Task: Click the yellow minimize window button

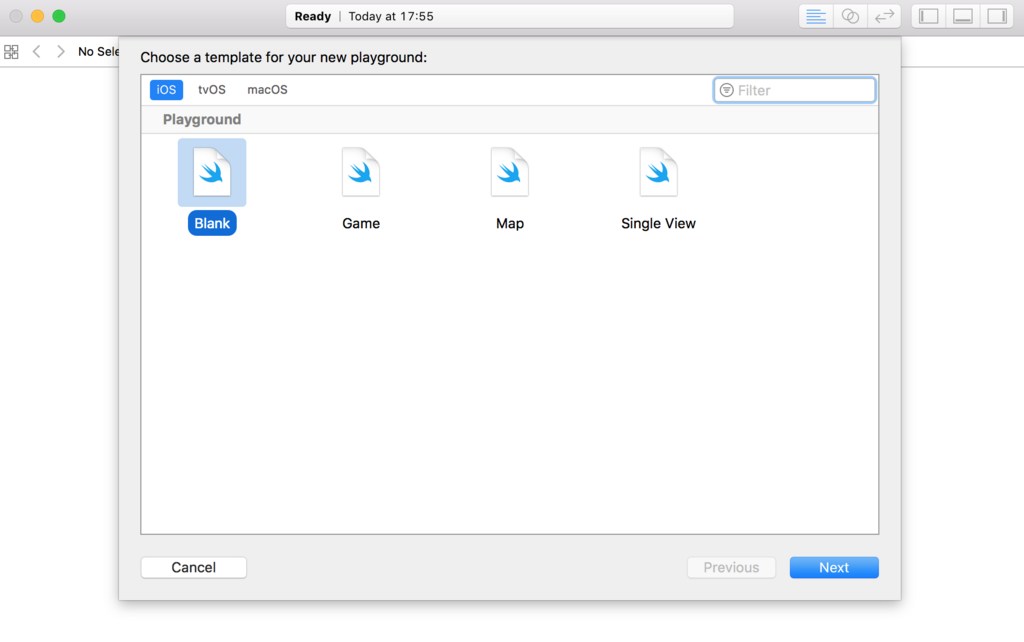Action: (x=37, y=16)
